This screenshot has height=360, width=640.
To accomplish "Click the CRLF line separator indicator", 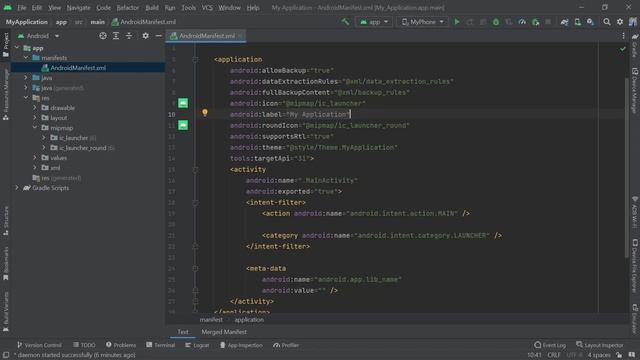I will (554, 355).
